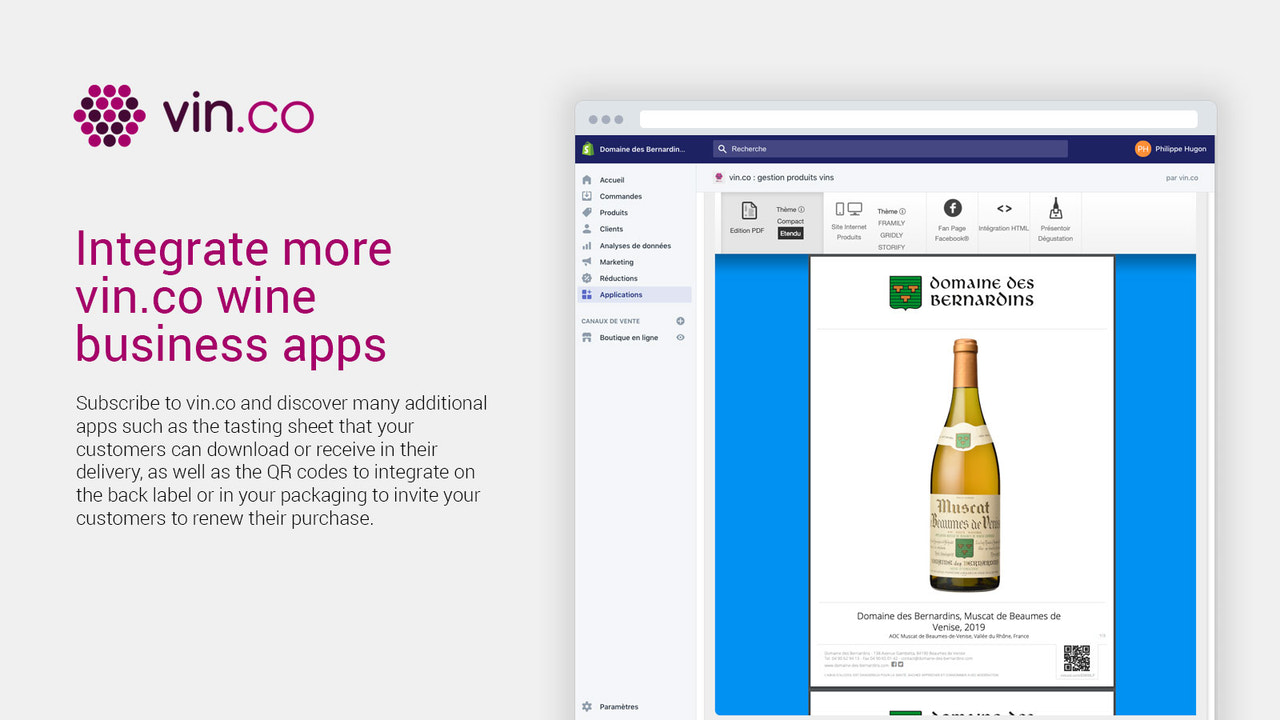Expand Canaux de vente with plus button
The height and width of the screenshot is (720, 1280).
(x=680, y=320)
